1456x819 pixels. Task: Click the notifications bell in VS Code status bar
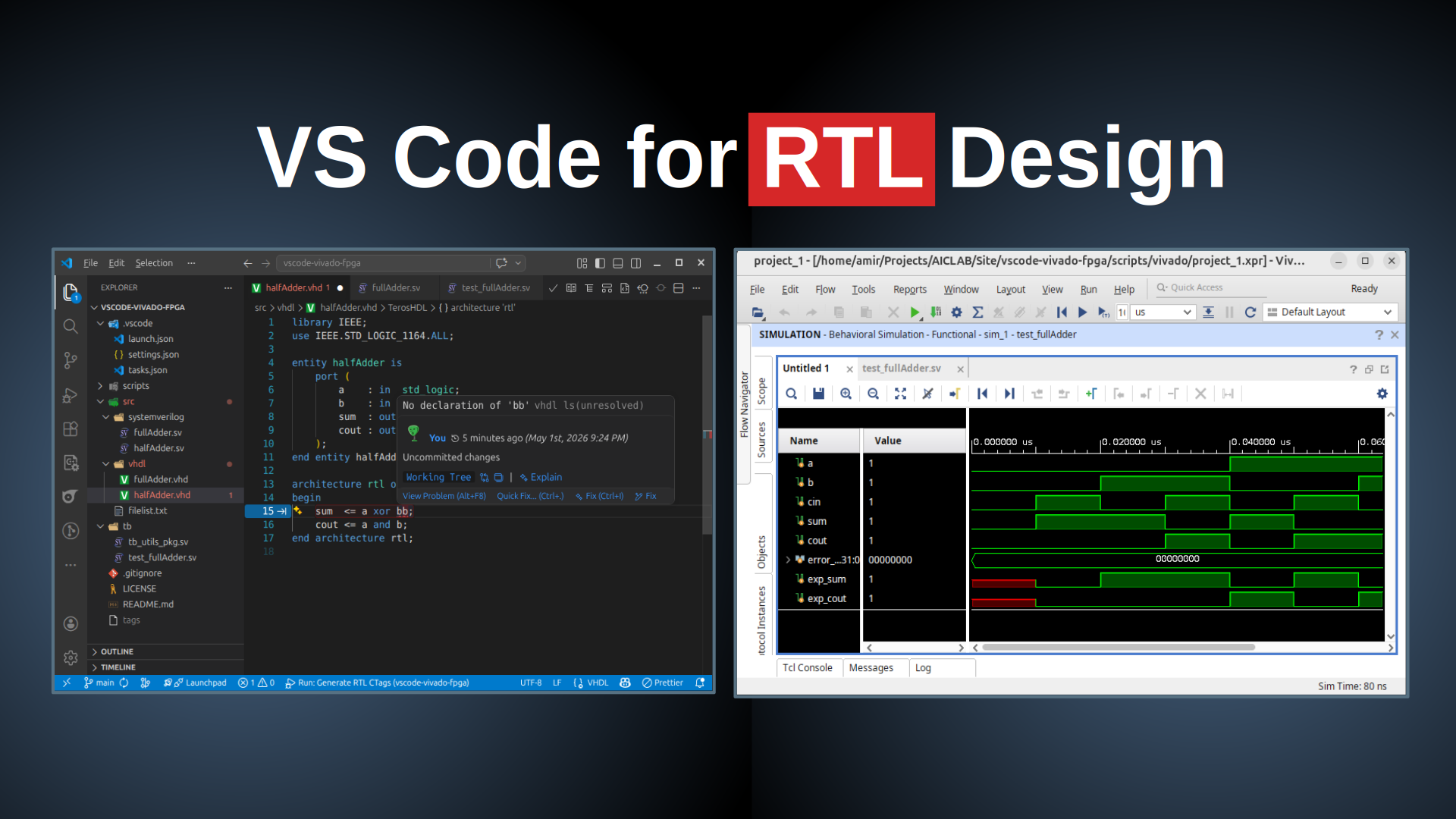(700, 682)
